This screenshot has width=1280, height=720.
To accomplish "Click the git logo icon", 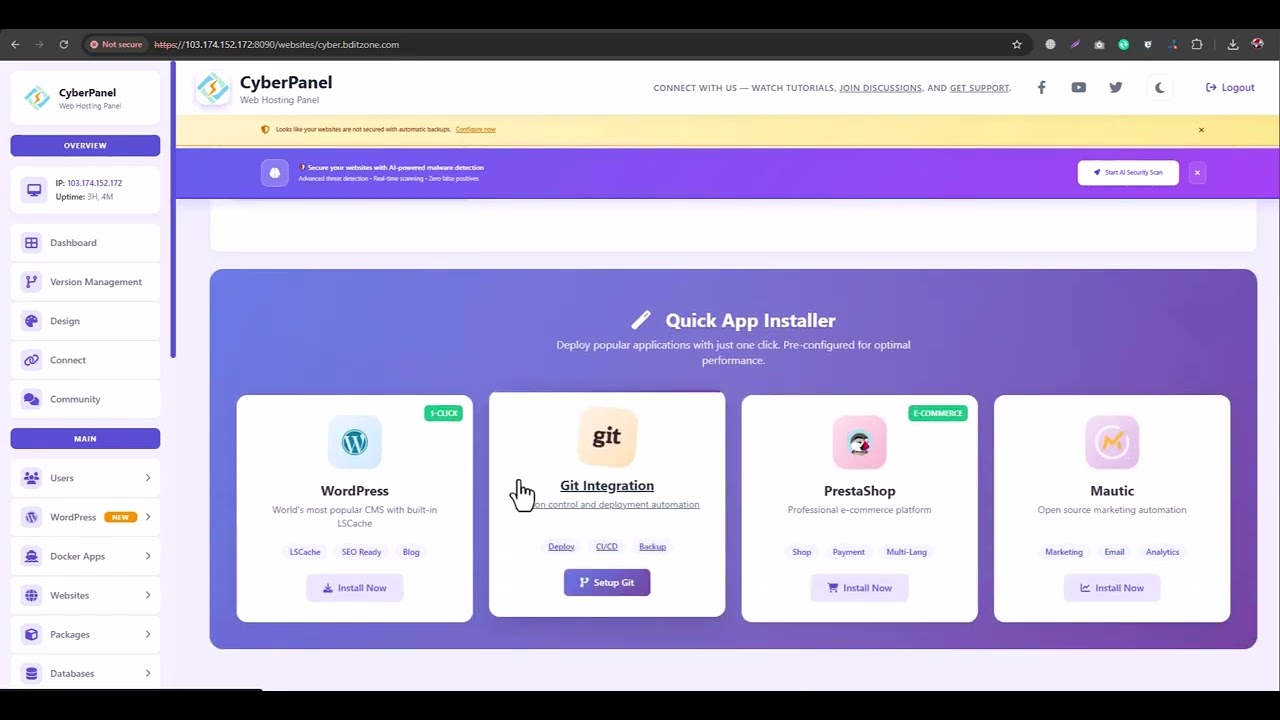I will (x=607, y=437).
